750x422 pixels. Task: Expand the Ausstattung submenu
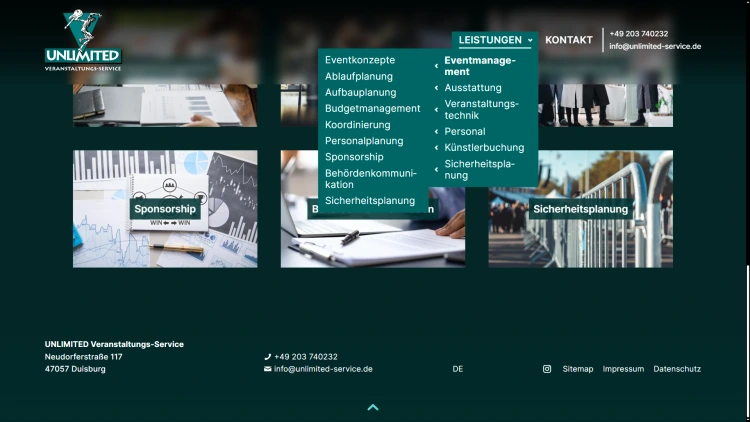click(473, 88)
